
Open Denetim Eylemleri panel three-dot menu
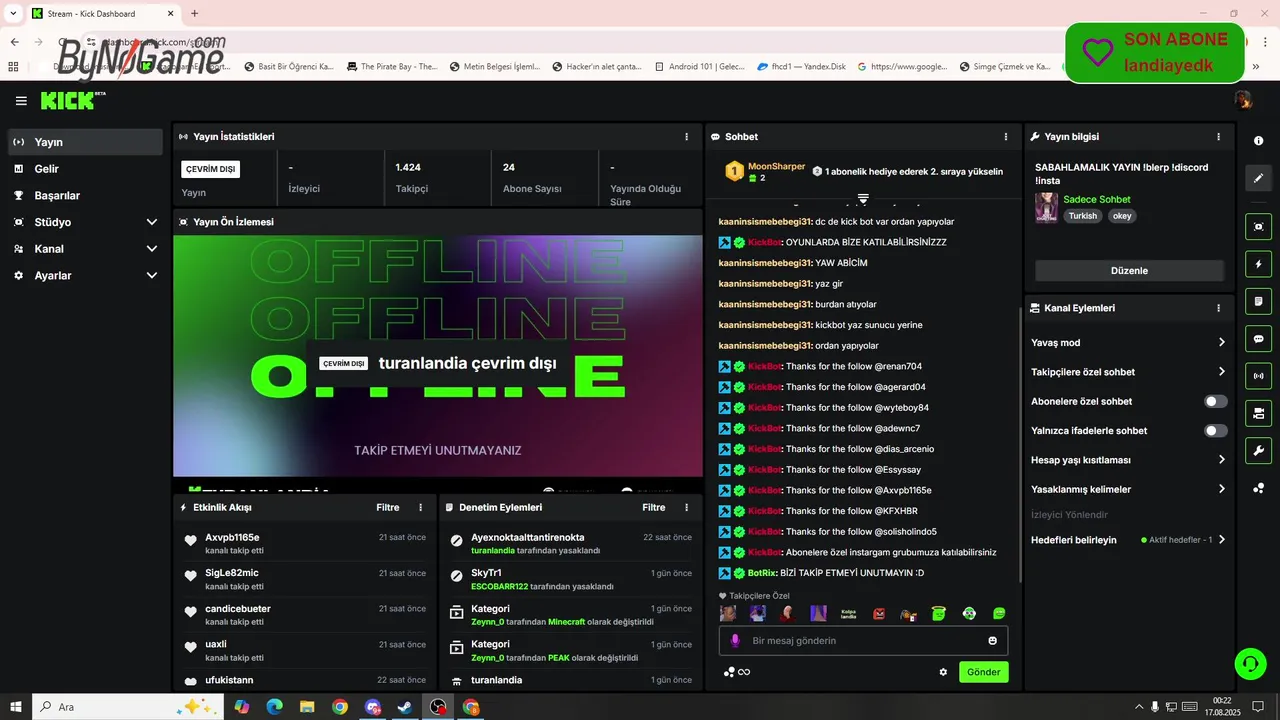point(686,508)
